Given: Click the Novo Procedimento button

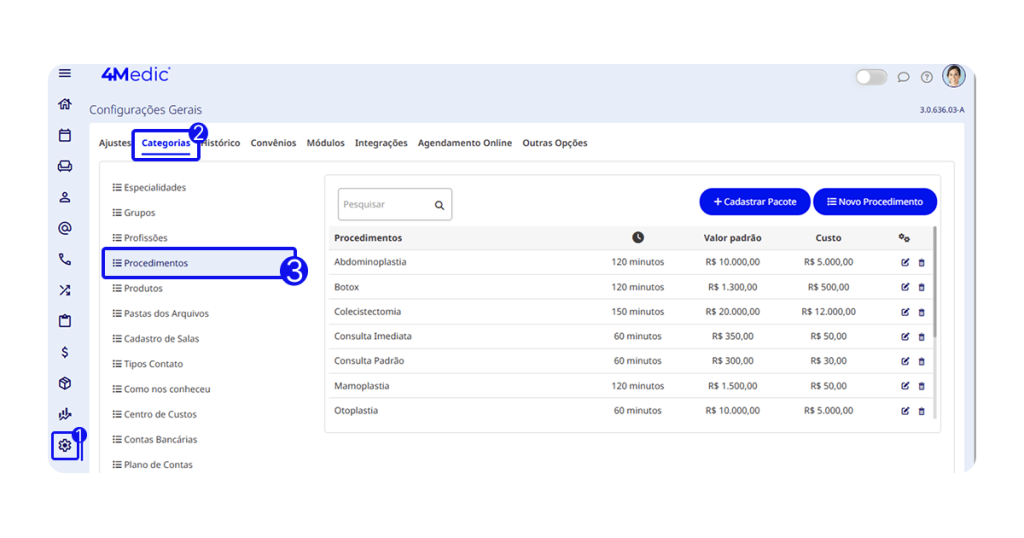Looking at the screenshot, I should [x=874, y=202].
